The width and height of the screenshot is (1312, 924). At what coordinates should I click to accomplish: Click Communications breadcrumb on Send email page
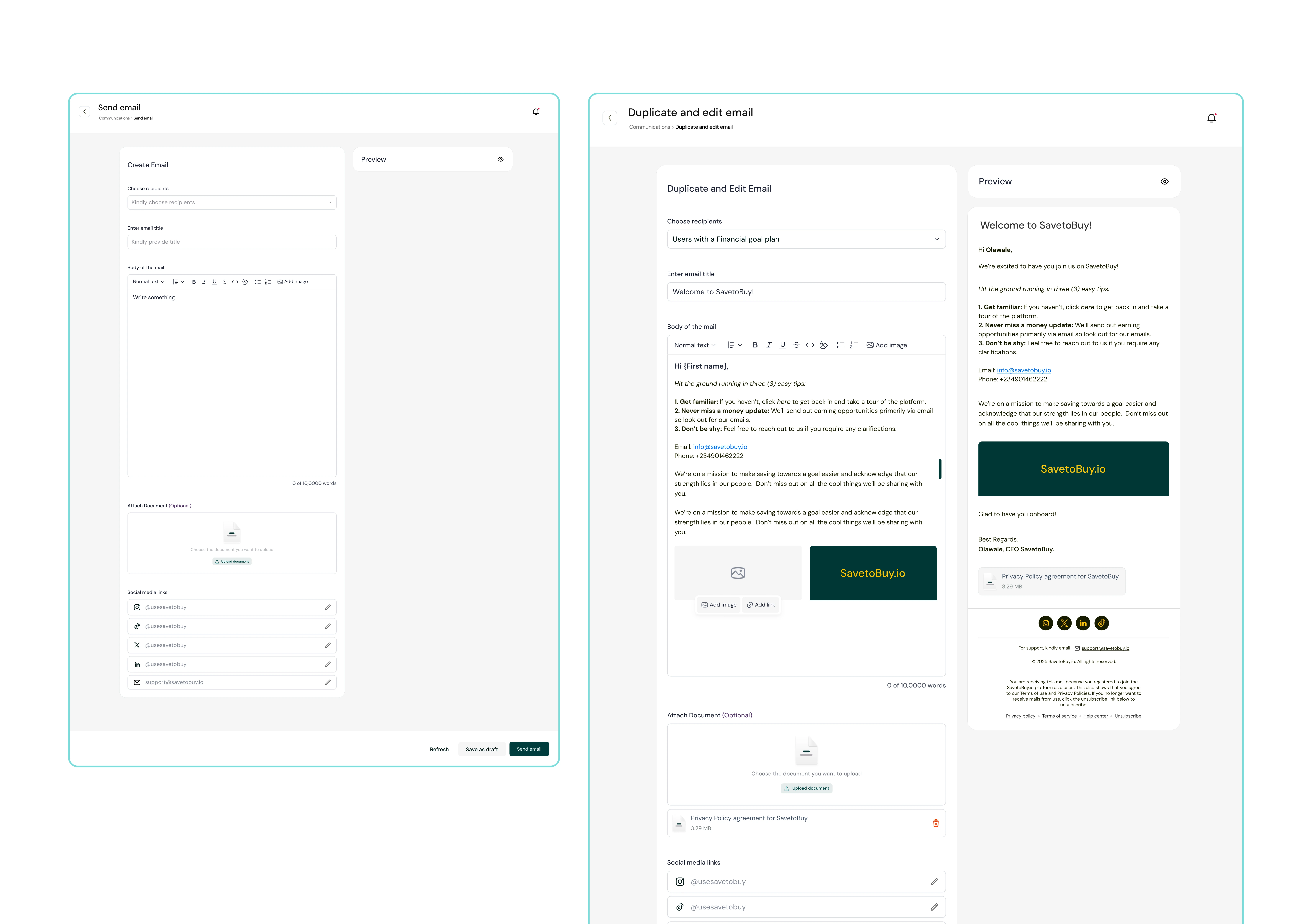pos(114,118)
